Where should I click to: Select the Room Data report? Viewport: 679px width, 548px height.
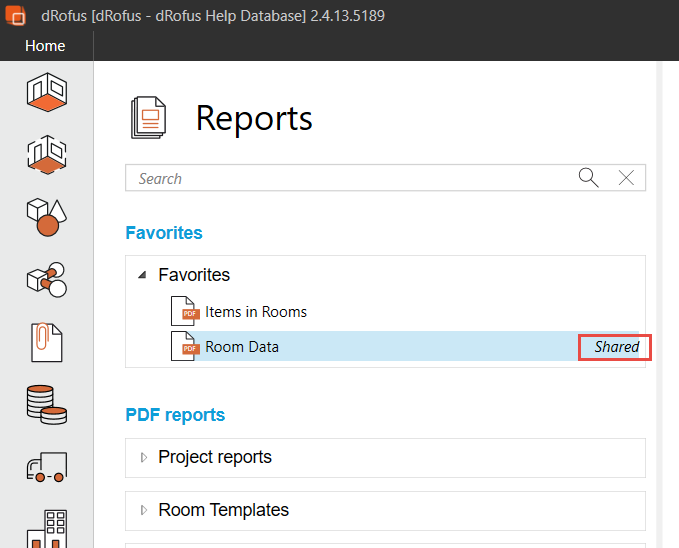pos(242,347)
